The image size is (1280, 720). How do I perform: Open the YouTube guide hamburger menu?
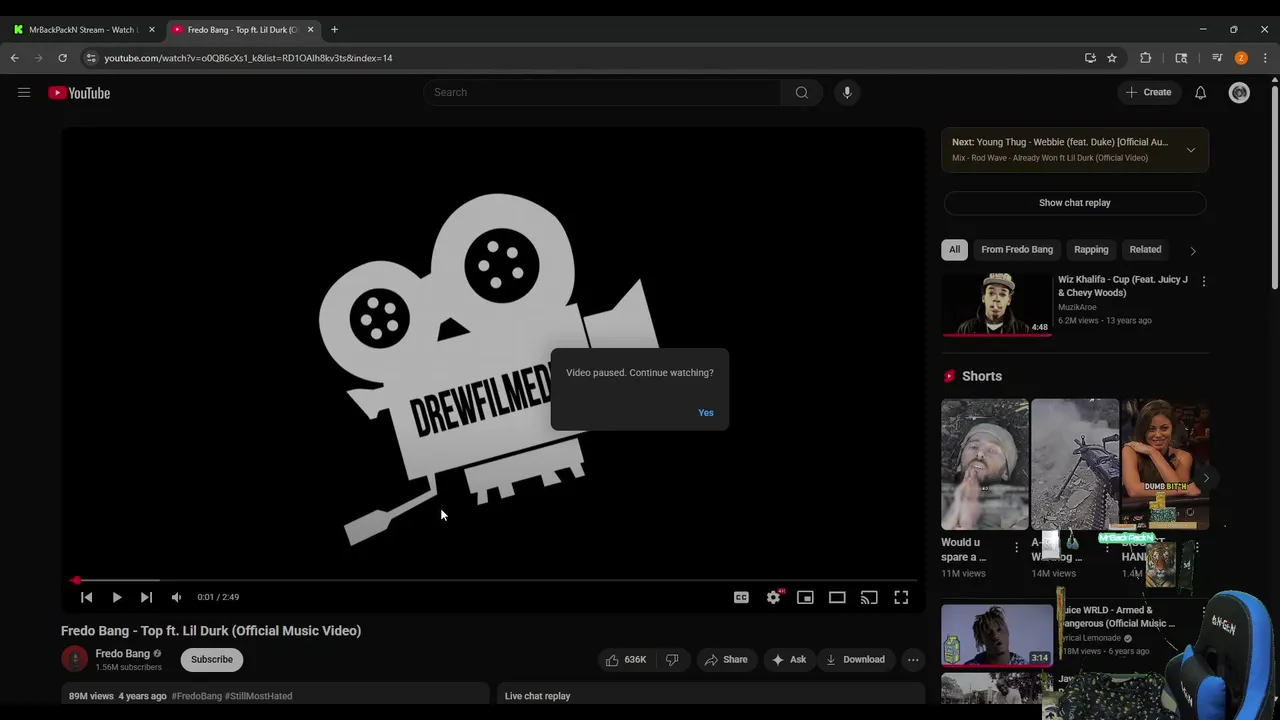(x=24, y=93)
